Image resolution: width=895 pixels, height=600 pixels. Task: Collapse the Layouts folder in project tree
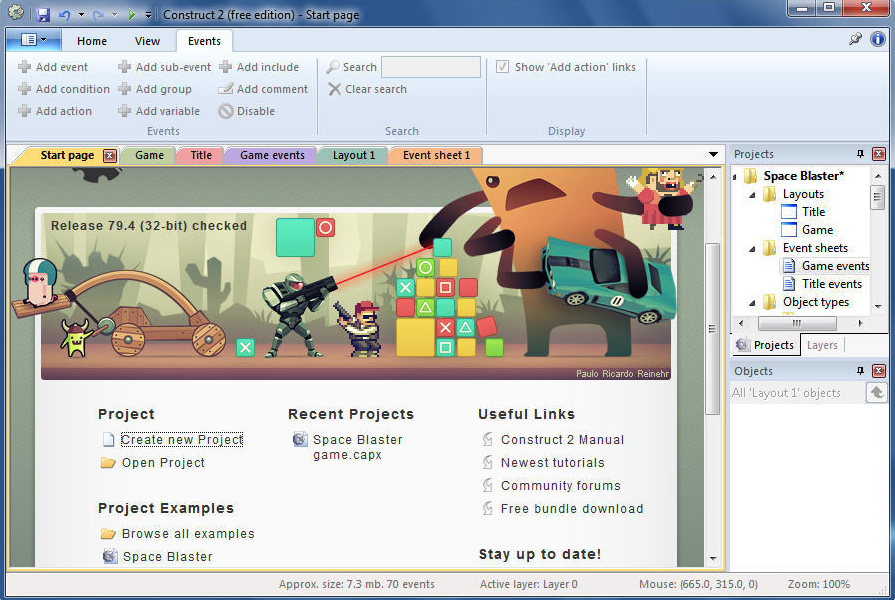click(752, 195)
